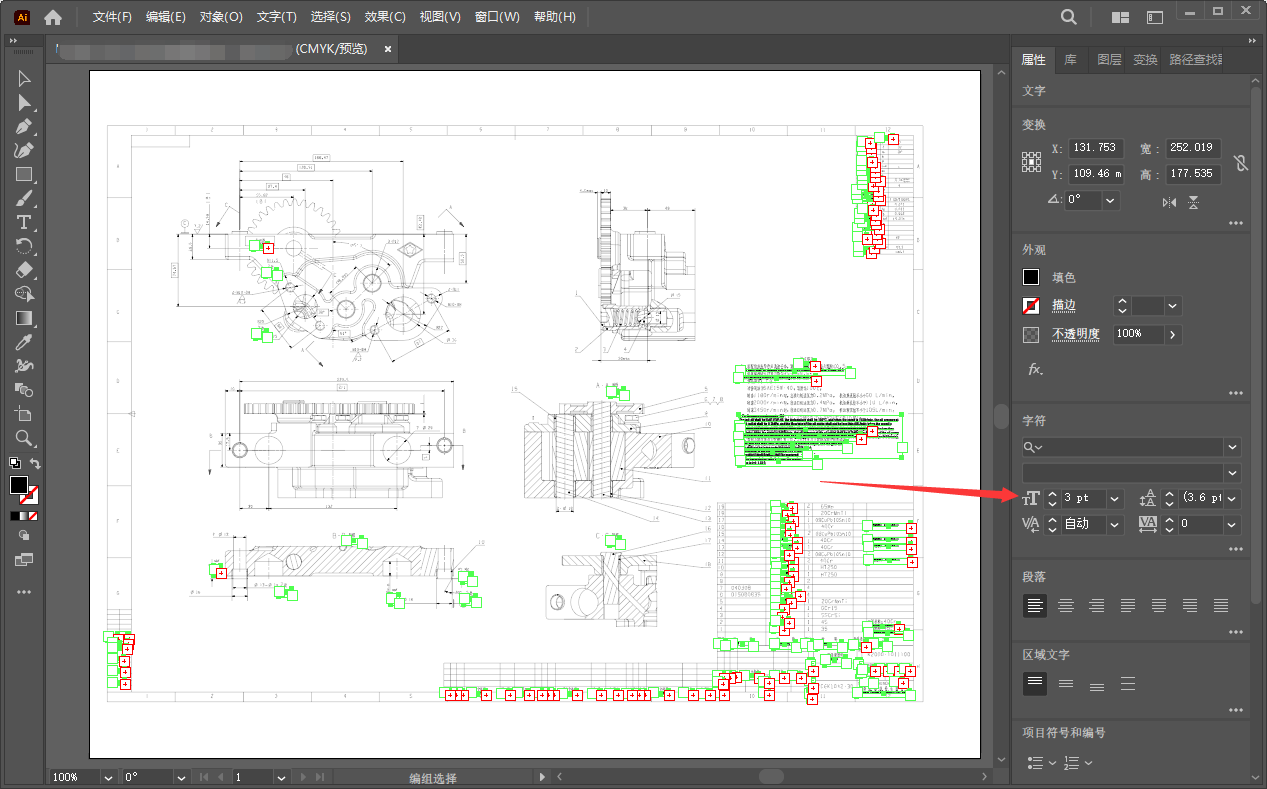
Task: Click the black 填色 fill swatch
Action: pos(1031,277)
